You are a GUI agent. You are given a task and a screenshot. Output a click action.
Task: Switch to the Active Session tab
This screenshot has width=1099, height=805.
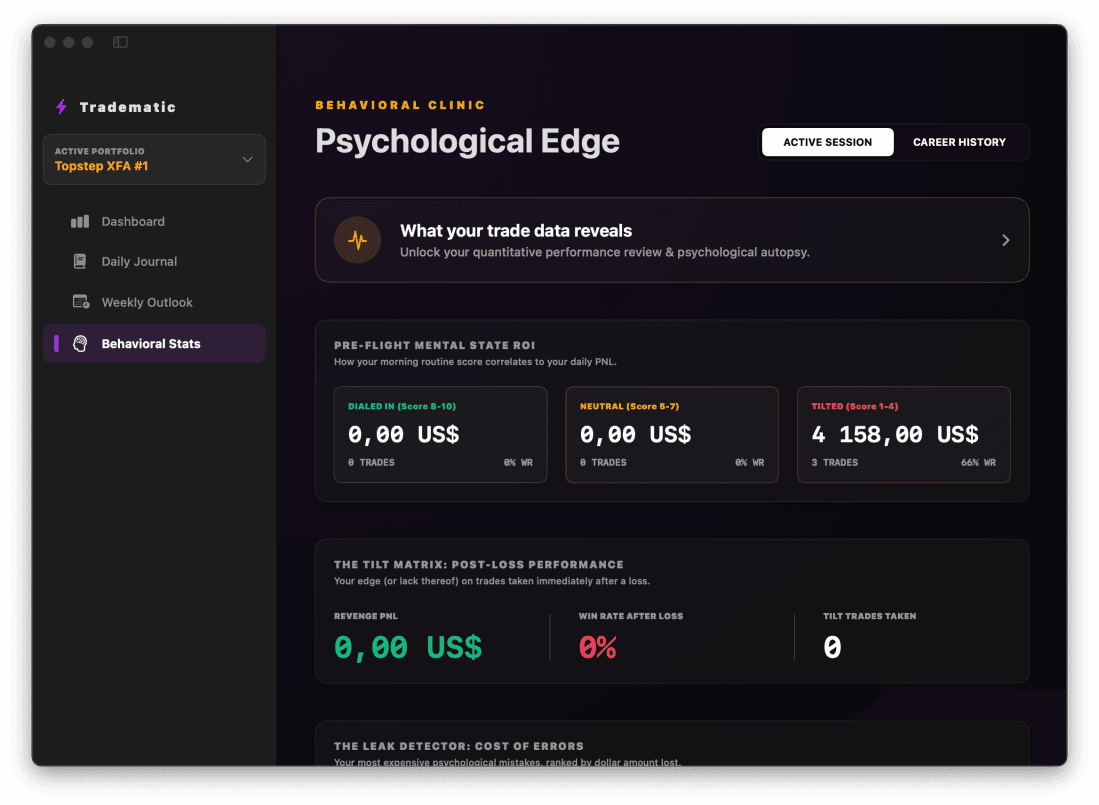pyautogui.click(x=828, y=142)
